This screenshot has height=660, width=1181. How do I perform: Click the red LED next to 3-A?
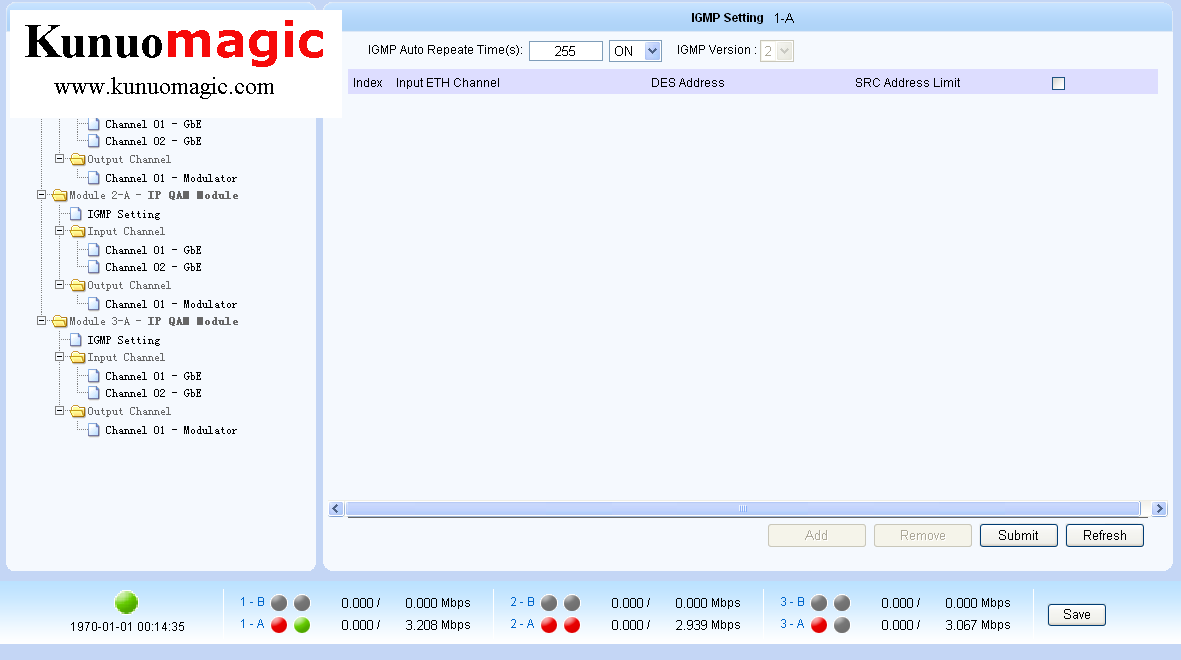click(819, 625)
